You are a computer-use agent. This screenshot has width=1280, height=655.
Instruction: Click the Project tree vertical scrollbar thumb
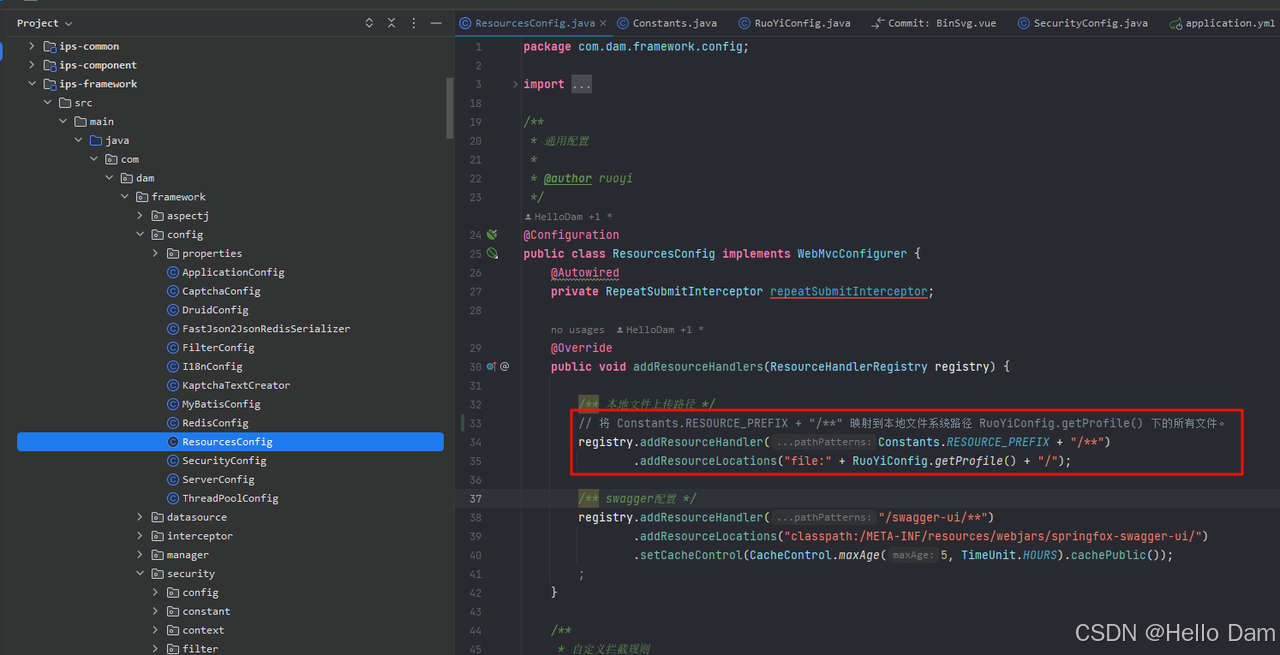click(x=449, y=108)
